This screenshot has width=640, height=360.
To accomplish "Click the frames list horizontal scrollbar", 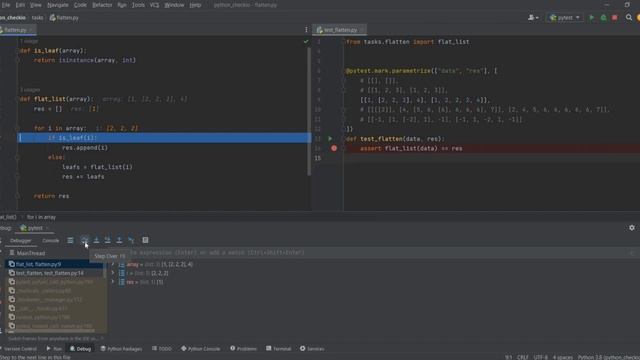I will [51, 331].
